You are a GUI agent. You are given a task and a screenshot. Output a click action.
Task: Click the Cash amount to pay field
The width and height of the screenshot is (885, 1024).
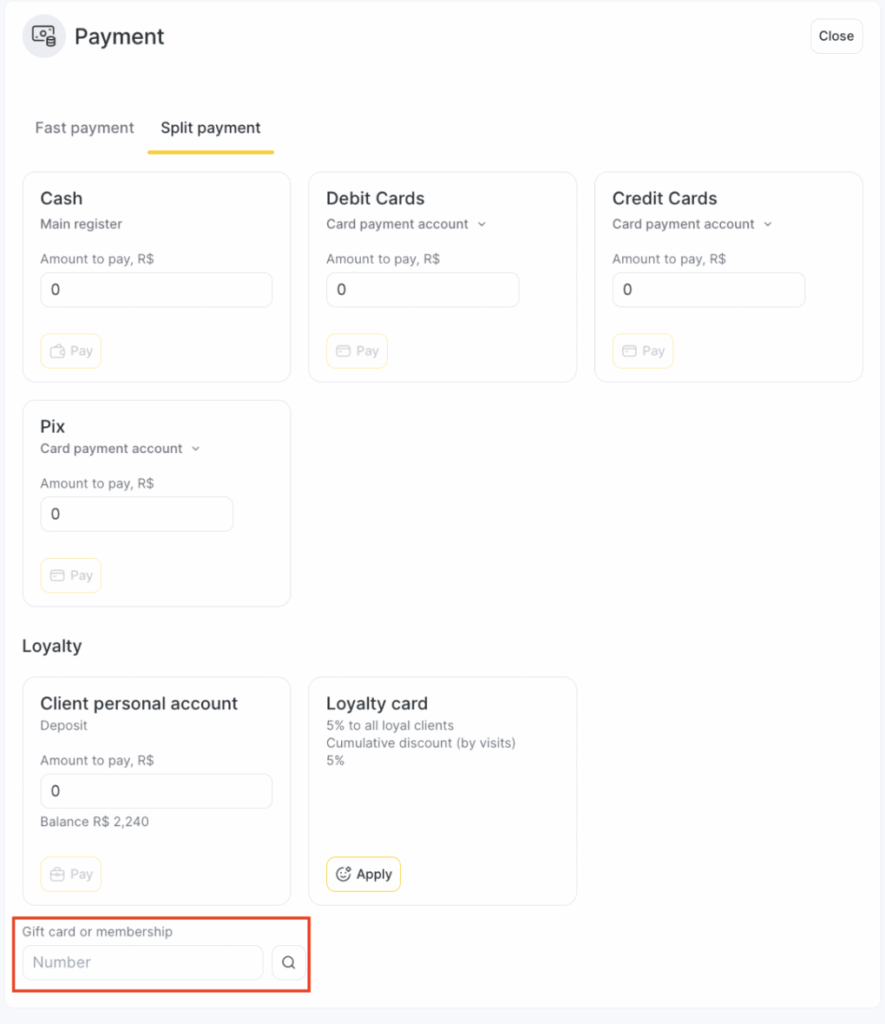coord(156,290)
